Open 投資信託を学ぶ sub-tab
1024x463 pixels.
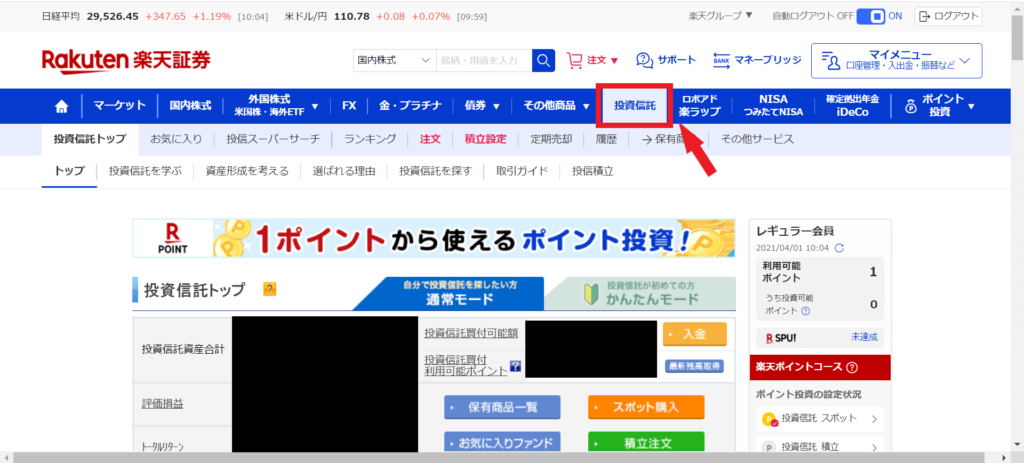pyautogui.click(x=145, y=172)
